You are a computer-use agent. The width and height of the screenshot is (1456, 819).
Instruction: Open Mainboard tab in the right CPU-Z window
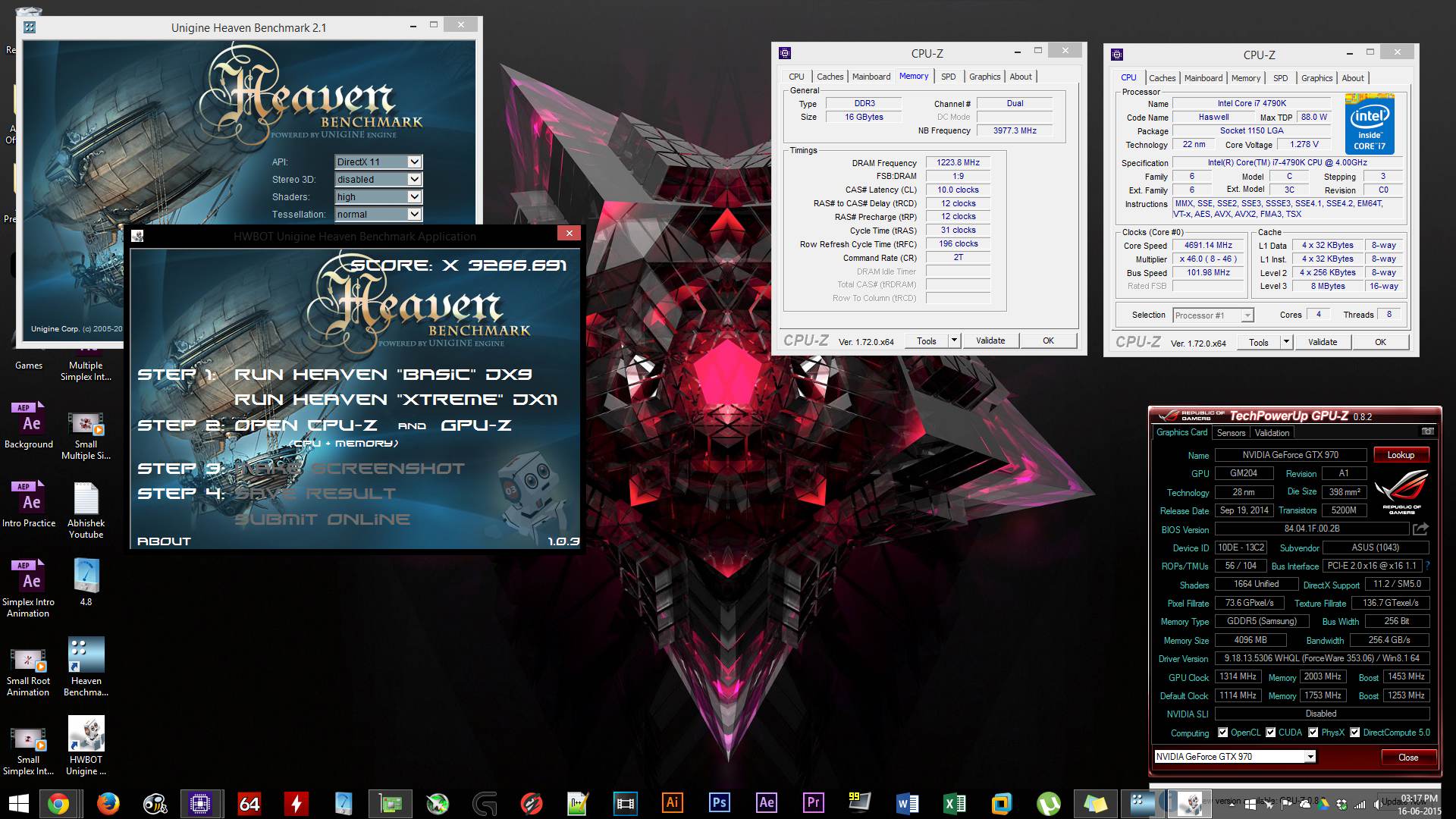click(1203, 78)
